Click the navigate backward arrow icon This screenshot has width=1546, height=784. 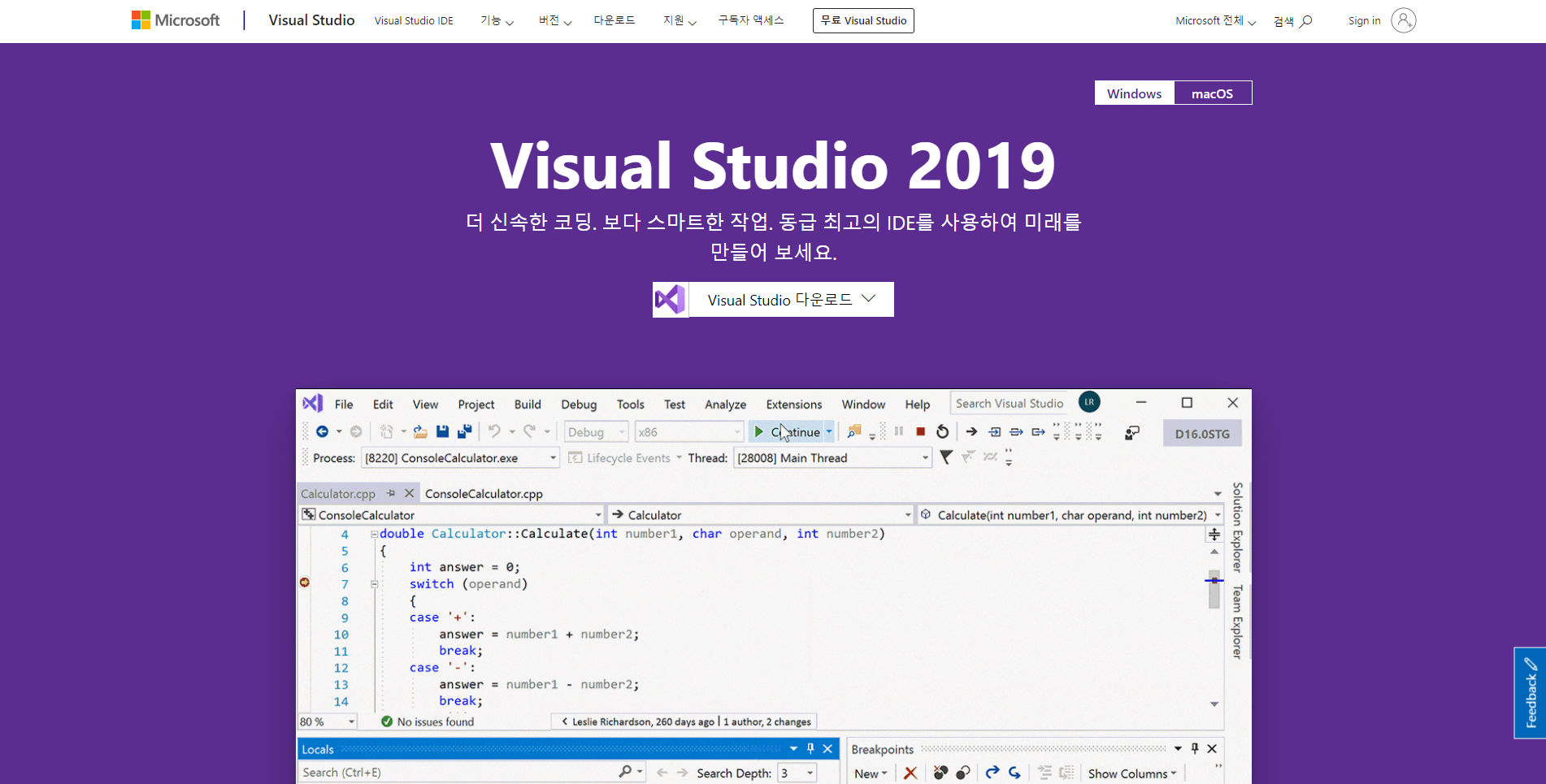(323, 431)
